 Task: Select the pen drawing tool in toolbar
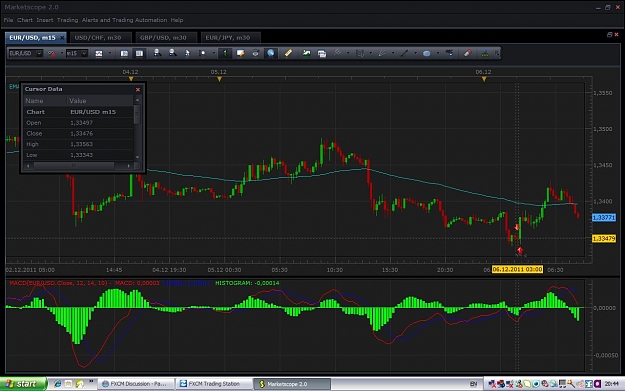point(382,53)
